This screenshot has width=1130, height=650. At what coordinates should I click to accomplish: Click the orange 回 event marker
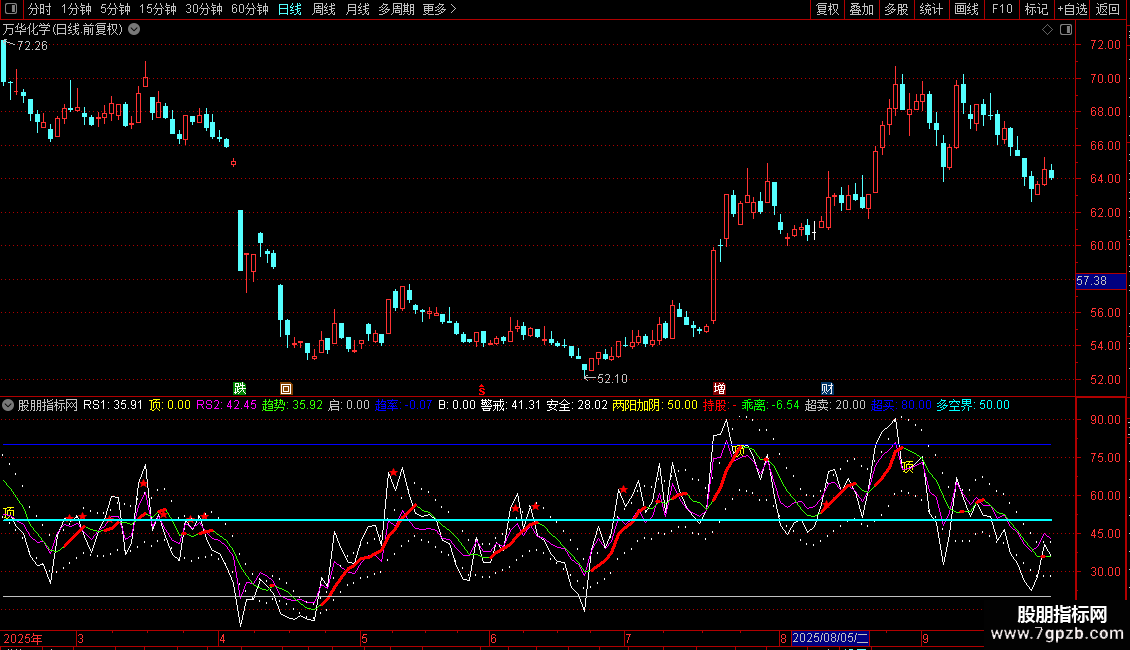[286, 388]
